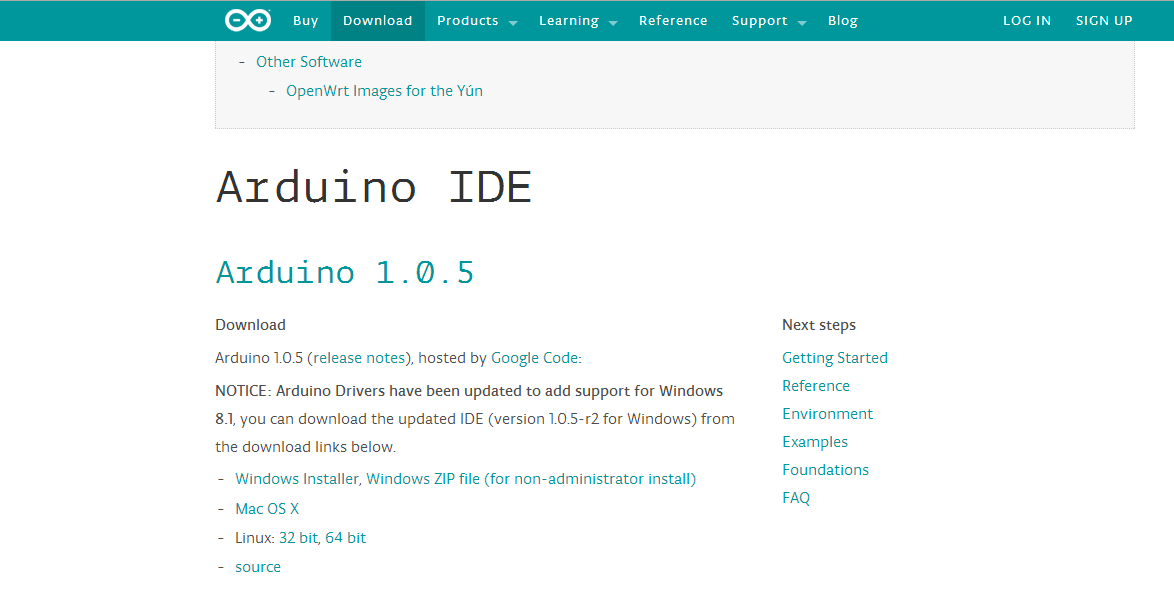Click the Next steps label
This screenshot has width=1174, height=596.
819,325
